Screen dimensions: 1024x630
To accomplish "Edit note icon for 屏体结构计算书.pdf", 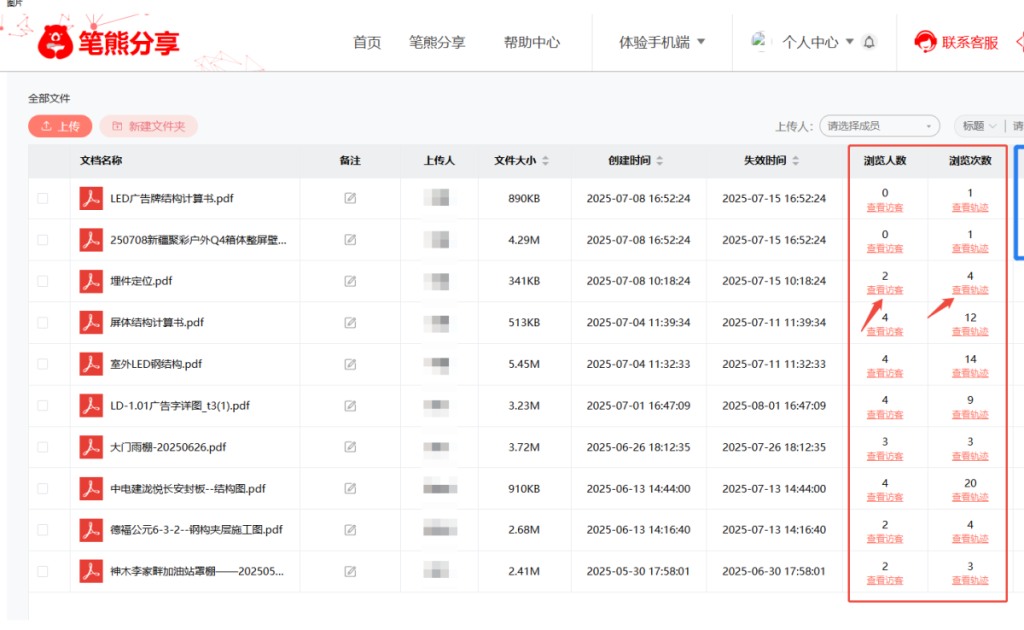I will point(350,323).
